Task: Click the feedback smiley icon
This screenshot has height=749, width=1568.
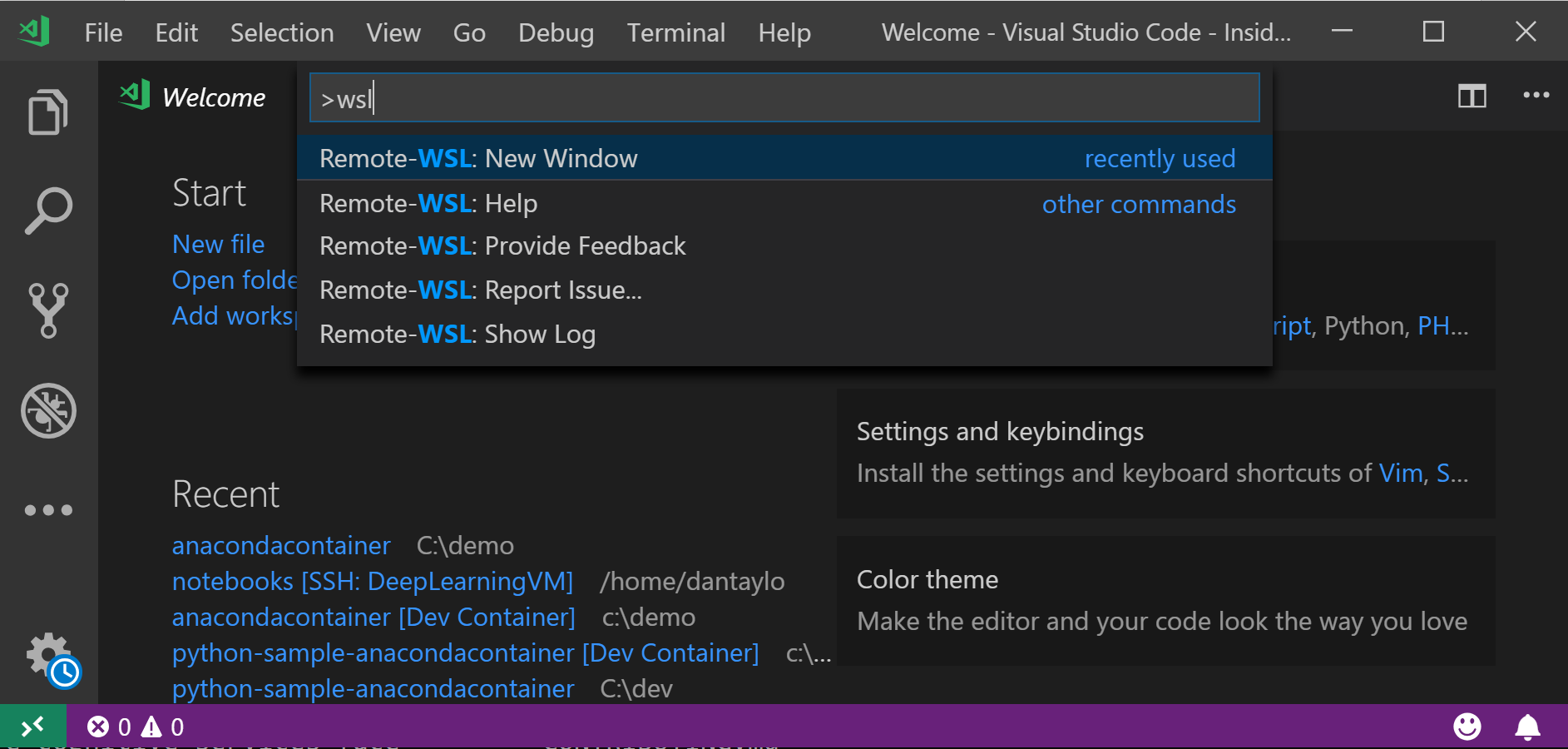Action: pyautogui.click(x=1467, y=727)
